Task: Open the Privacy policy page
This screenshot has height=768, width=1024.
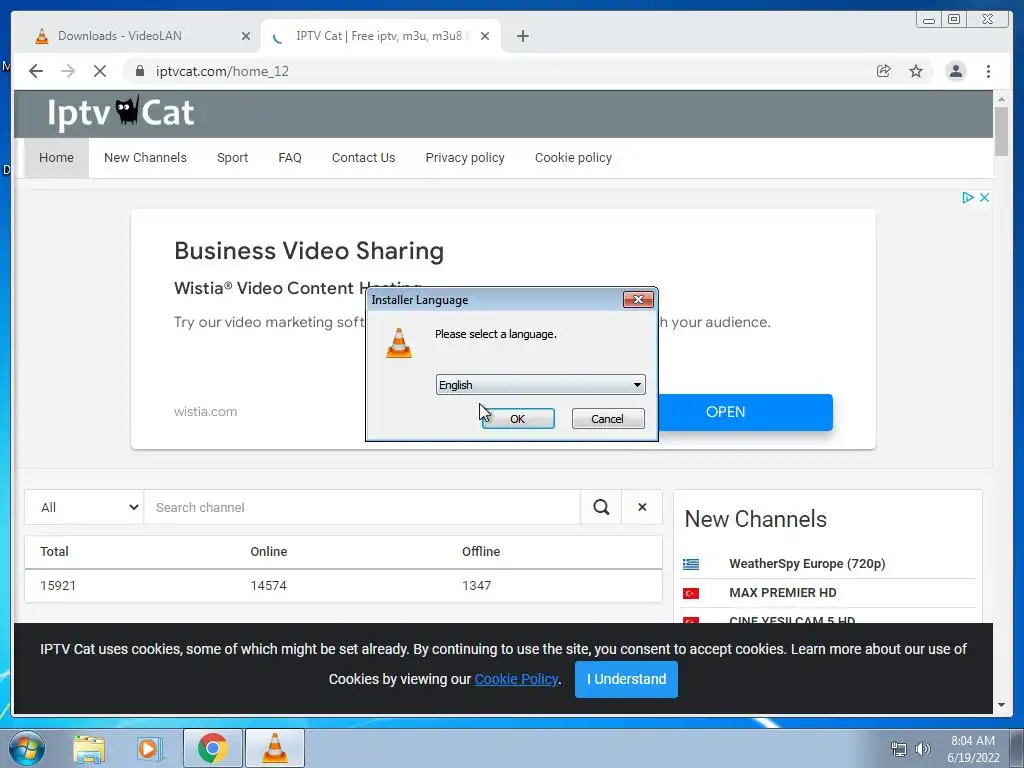Action: click(x=465, y=157)
